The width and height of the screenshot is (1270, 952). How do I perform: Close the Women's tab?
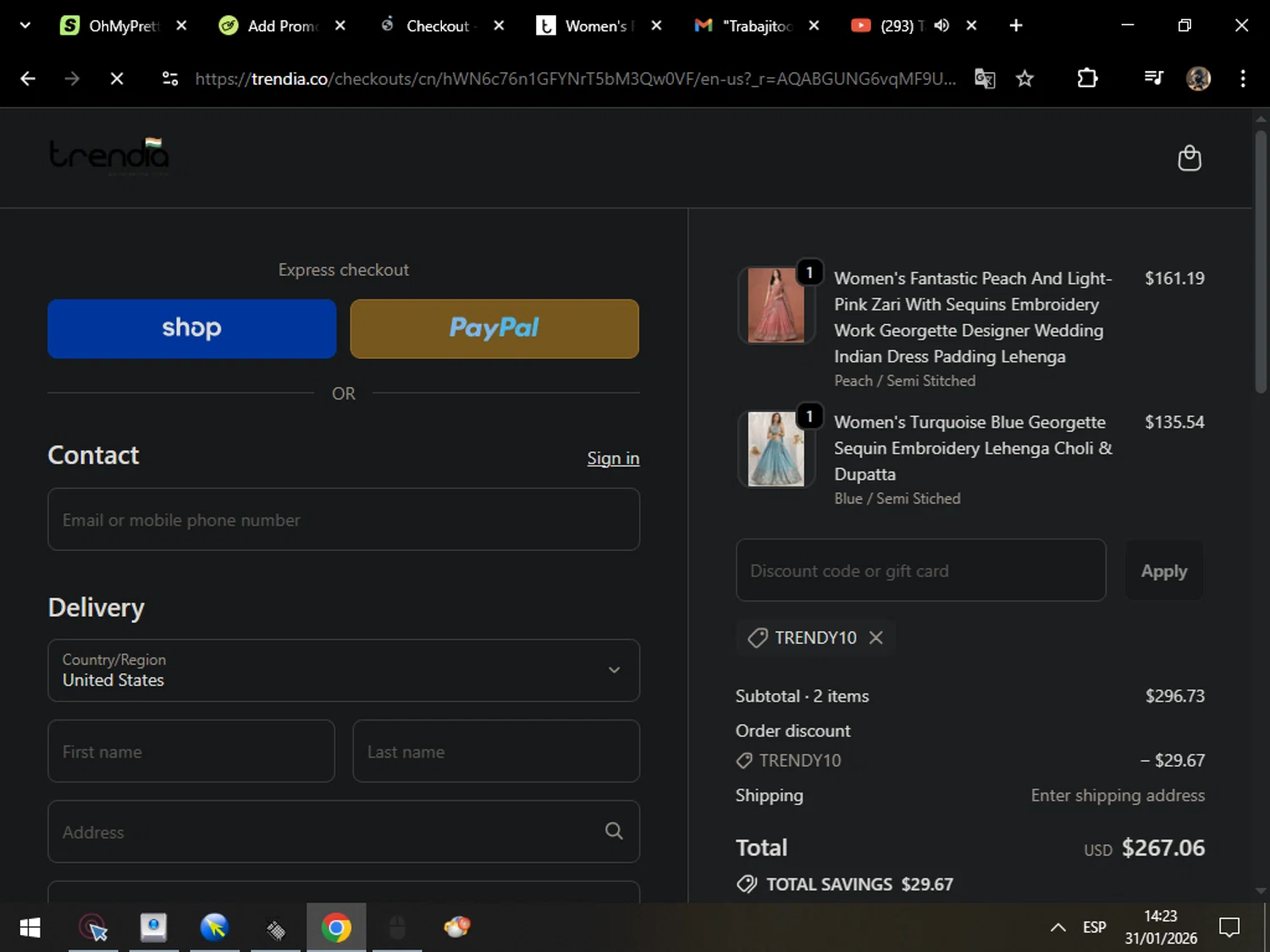[656, 25]
